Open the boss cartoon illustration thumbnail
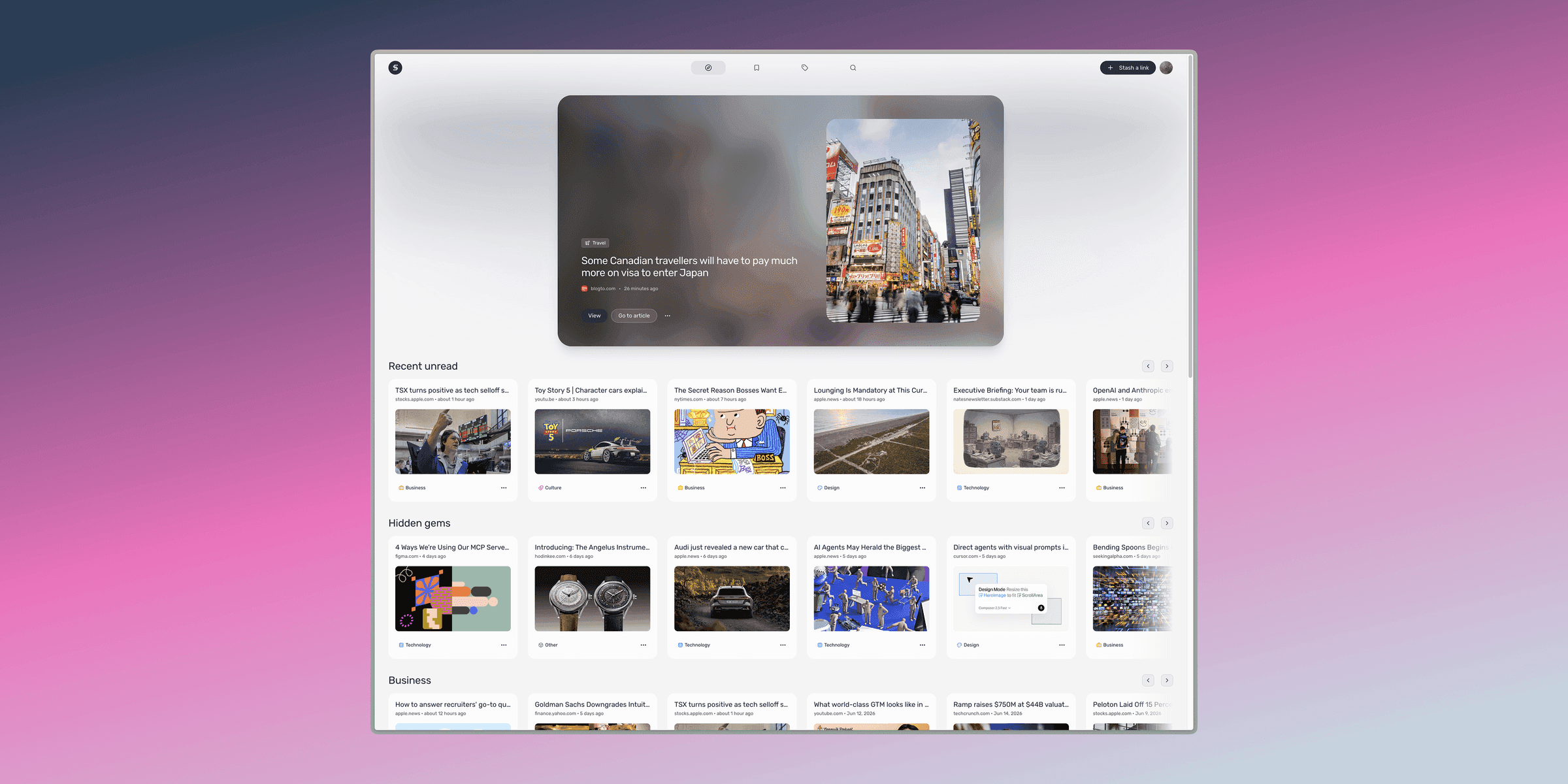Image resolution: width=1568 pixels, height=784 pixels. pos(732,442)
